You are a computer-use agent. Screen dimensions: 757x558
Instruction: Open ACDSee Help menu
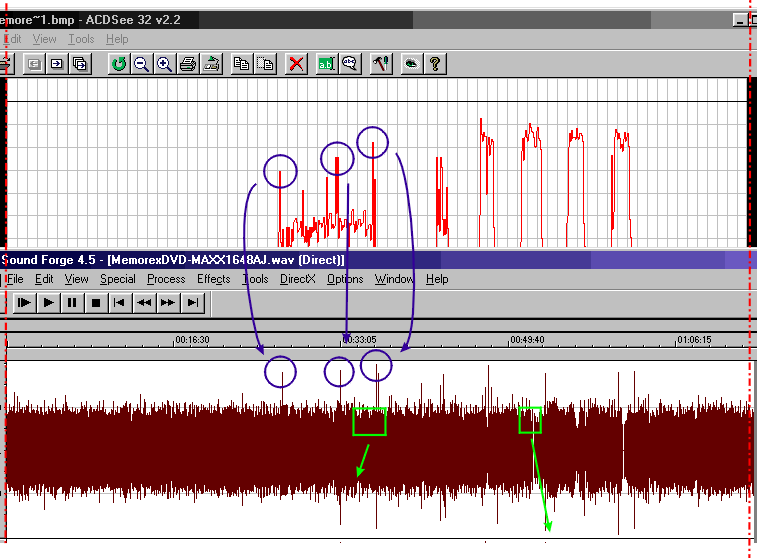117,39
